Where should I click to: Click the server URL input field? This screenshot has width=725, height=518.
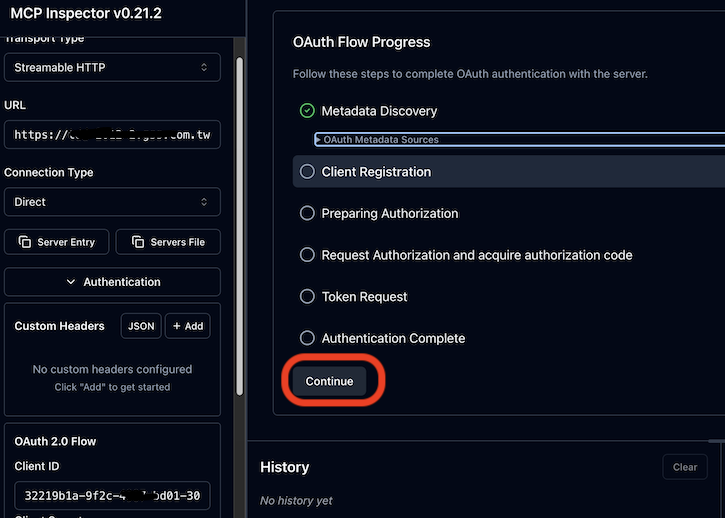[x=112, y=134]
